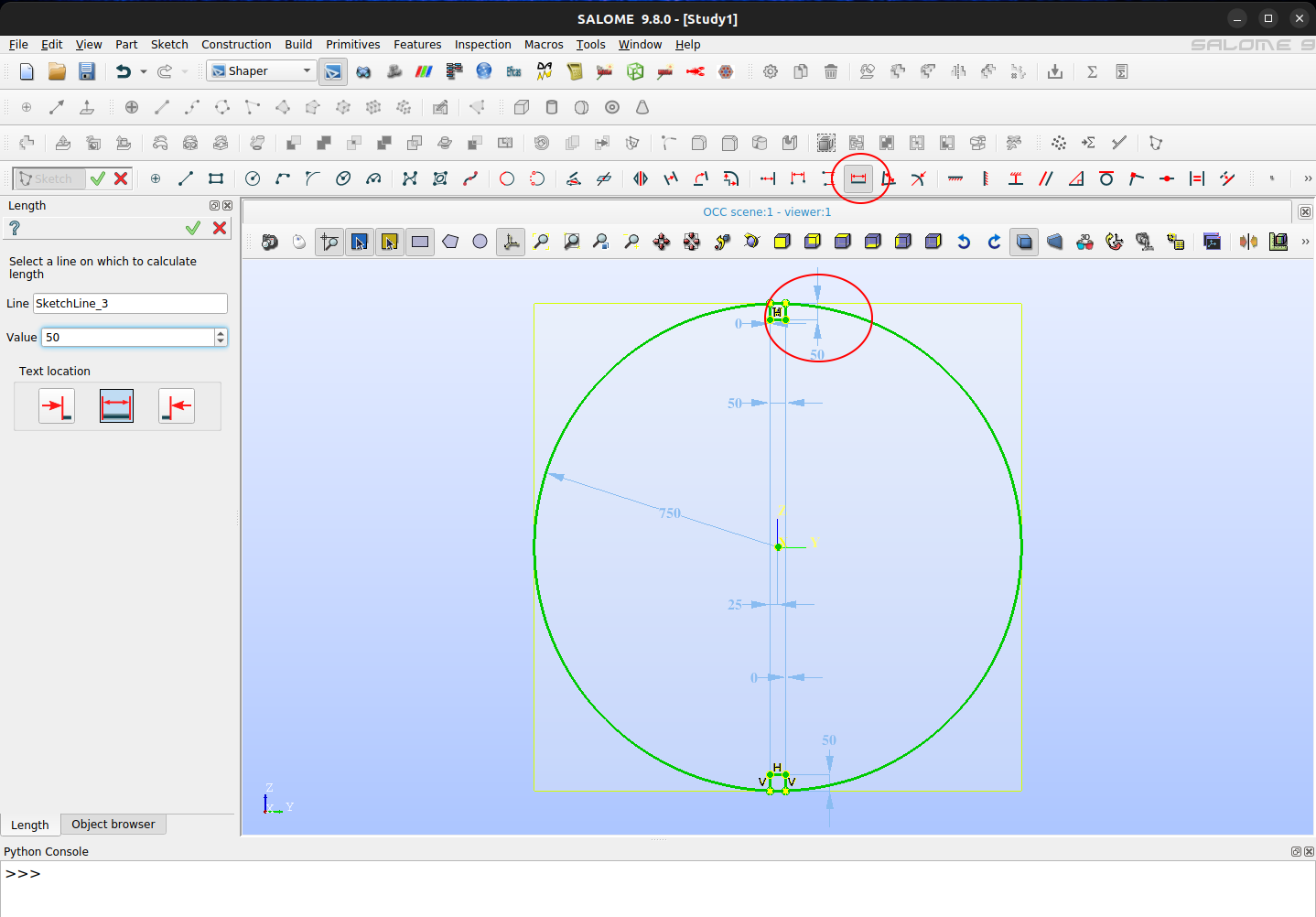
Task: Toggle the yellow arrow selection mode
Action: (x=390, y=242)
